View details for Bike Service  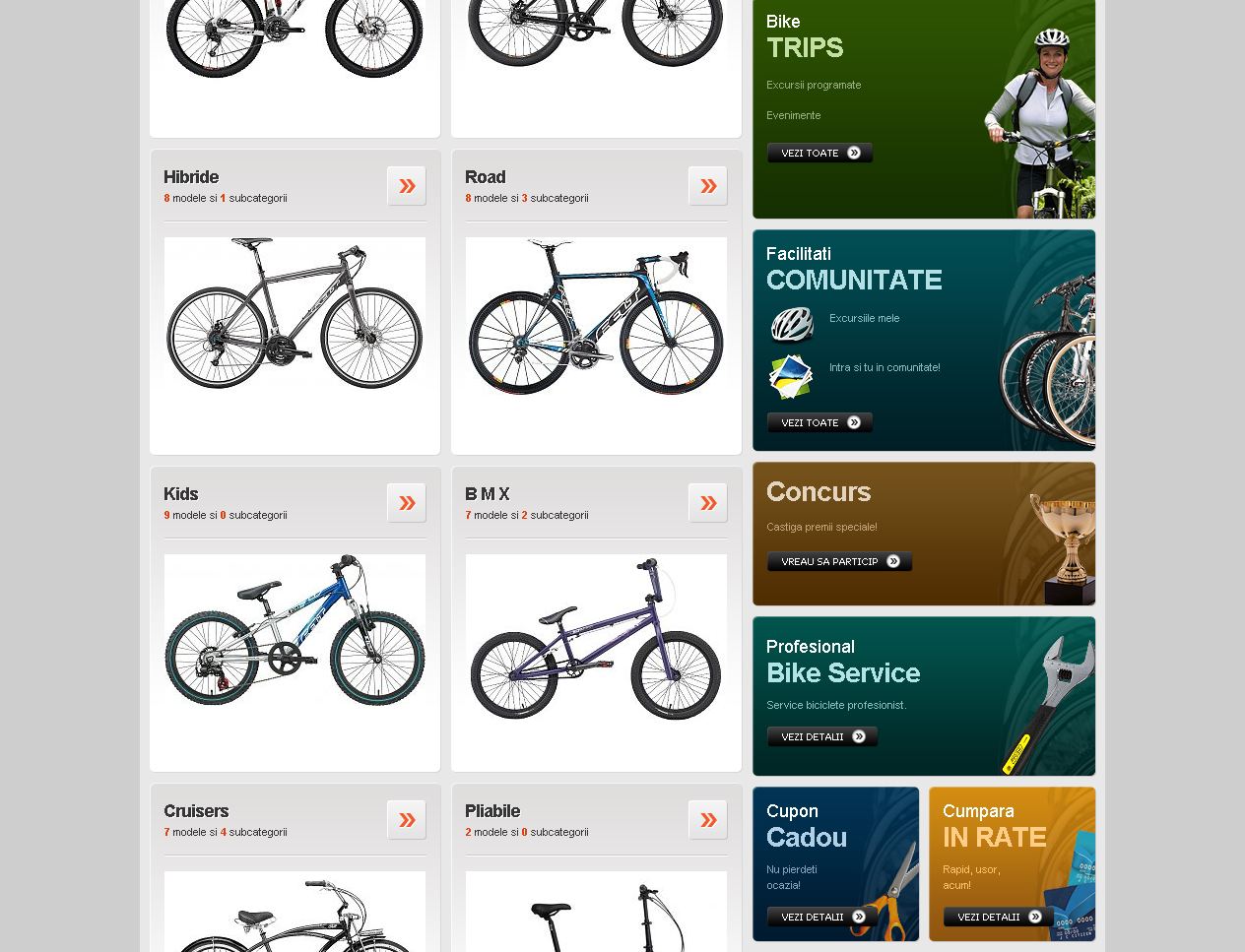click(821, 736)
